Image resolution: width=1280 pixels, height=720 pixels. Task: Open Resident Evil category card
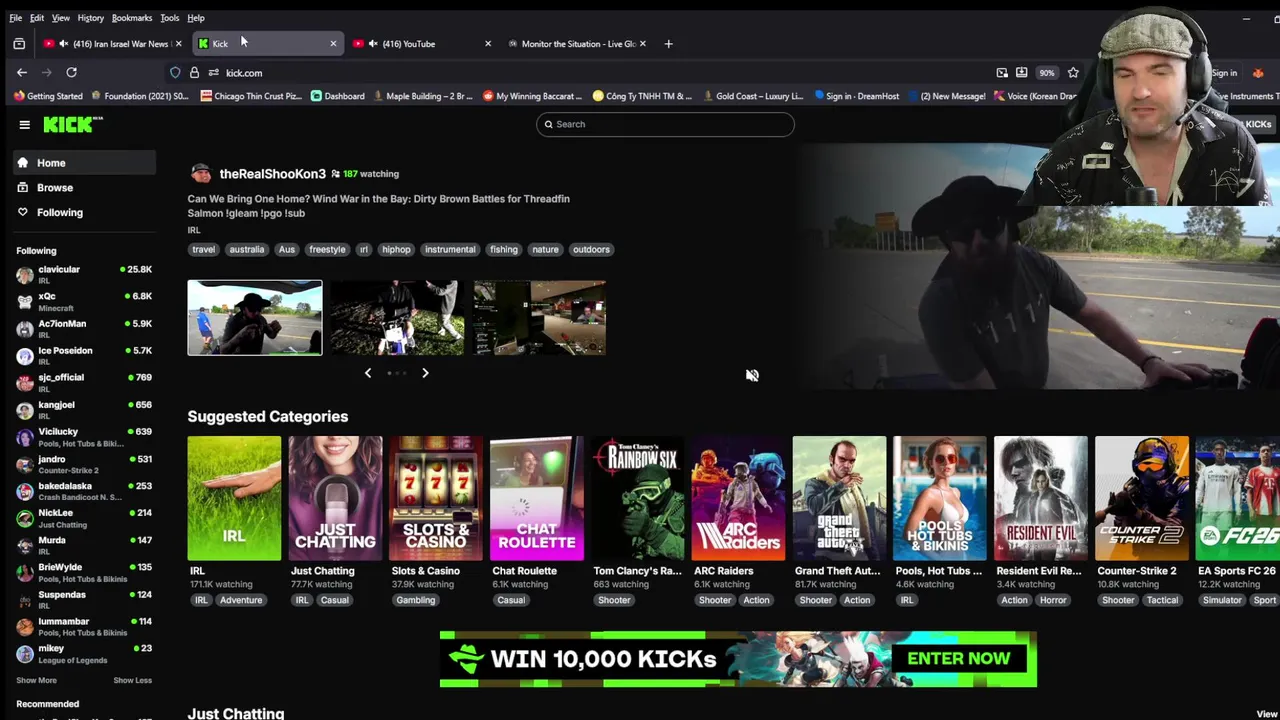pyautogui.click(x=1041, y=498)
